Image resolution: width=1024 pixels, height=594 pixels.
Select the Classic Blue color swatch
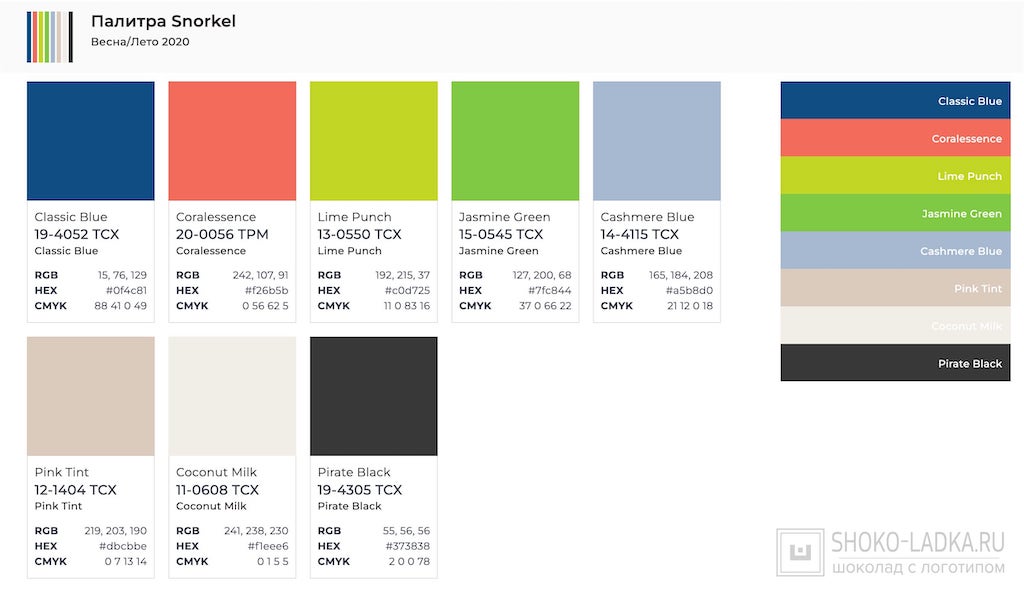91,141
